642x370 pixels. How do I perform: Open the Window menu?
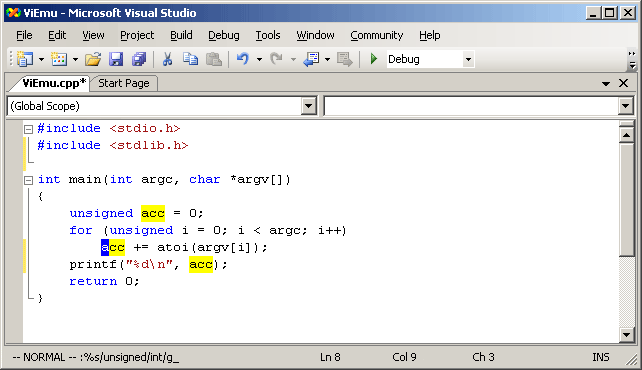315,36
